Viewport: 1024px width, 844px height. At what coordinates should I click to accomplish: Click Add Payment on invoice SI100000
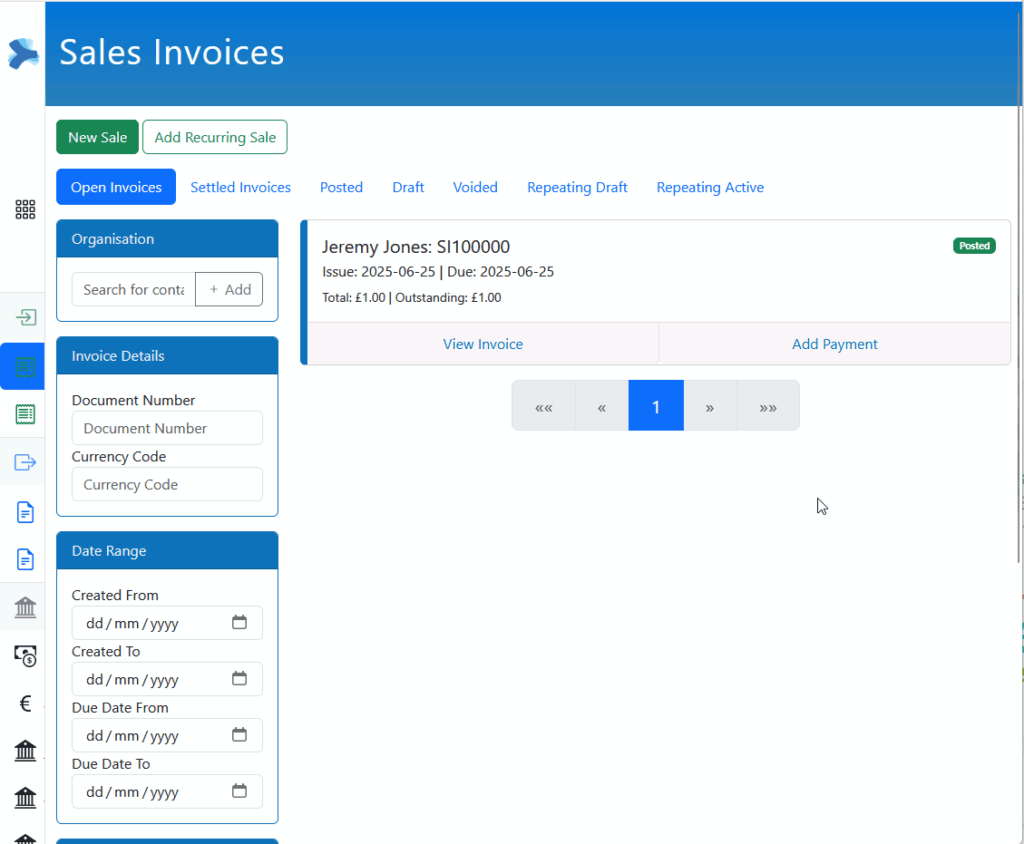coord(834,344)
